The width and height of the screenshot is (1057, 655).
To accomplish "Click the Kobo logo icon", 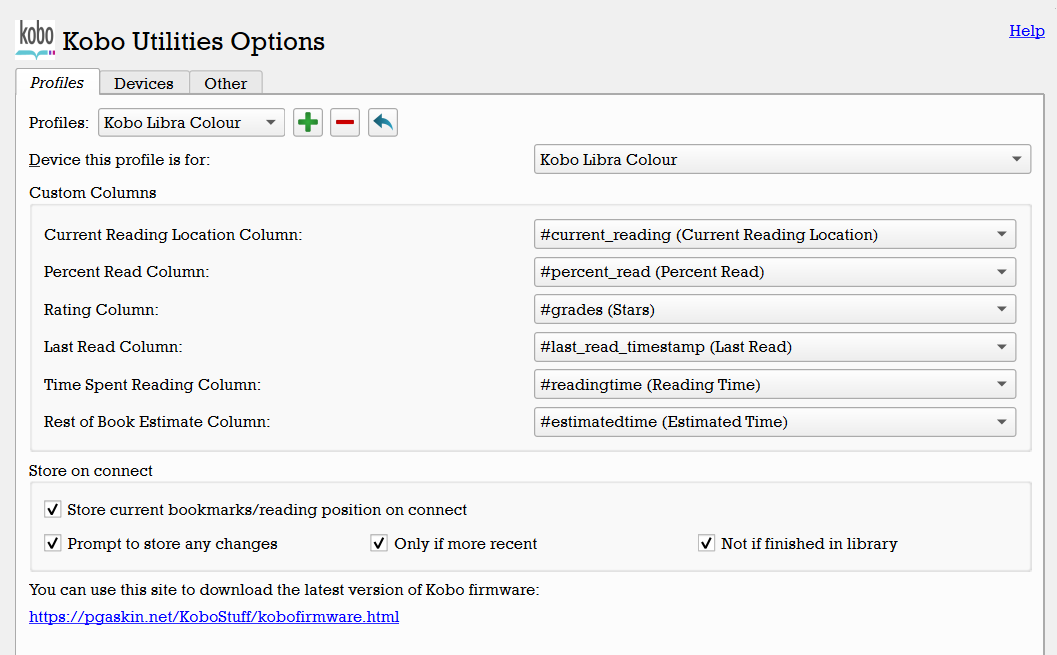I will click(36, 39).
